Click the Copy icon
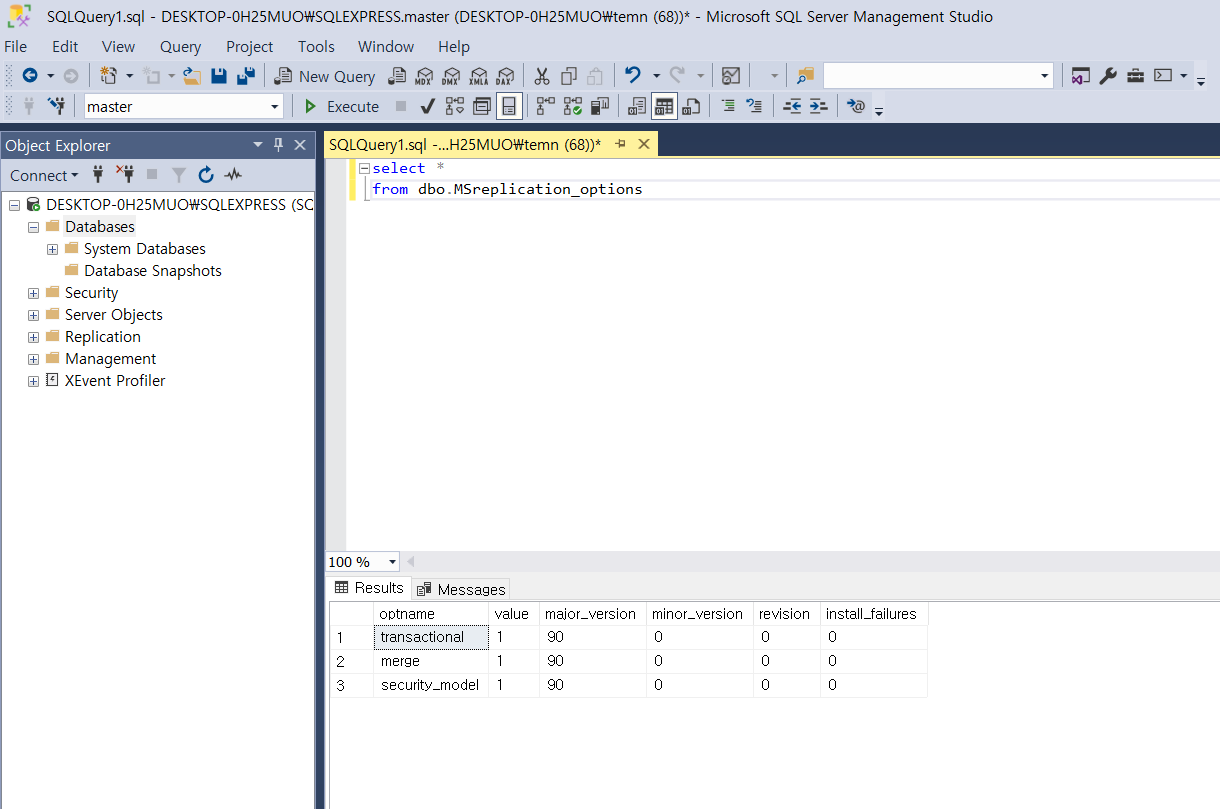Image resolution: width=1220 pixels, height=809 pixels. tap(569, 76)
